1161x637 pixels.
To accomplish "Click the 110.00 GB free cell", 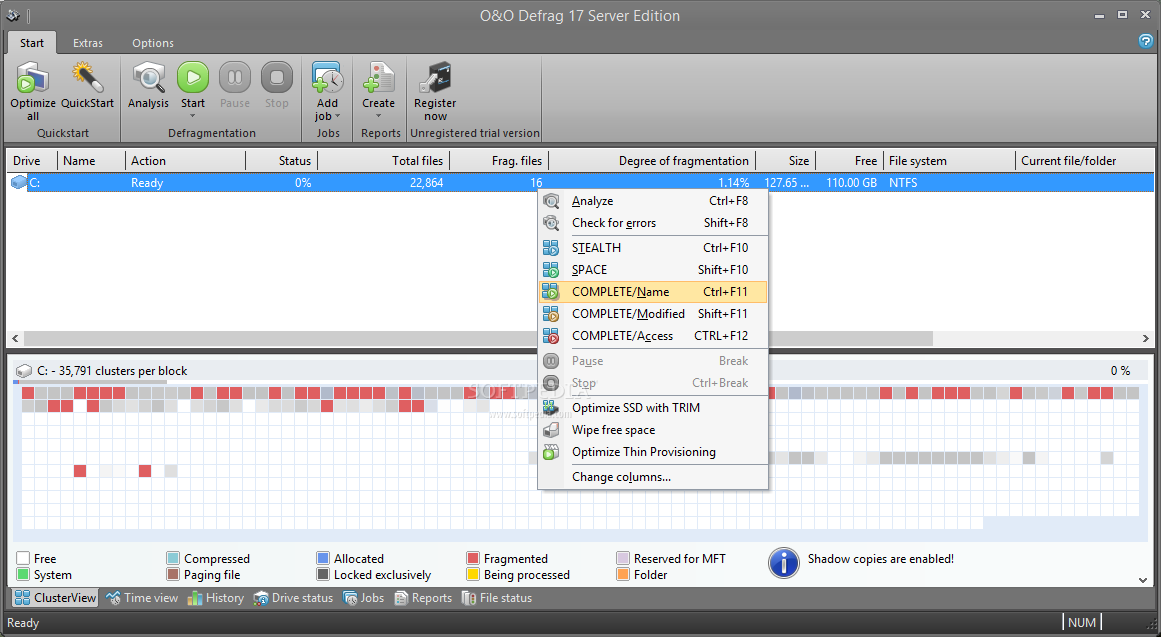I will click(850, 182).
